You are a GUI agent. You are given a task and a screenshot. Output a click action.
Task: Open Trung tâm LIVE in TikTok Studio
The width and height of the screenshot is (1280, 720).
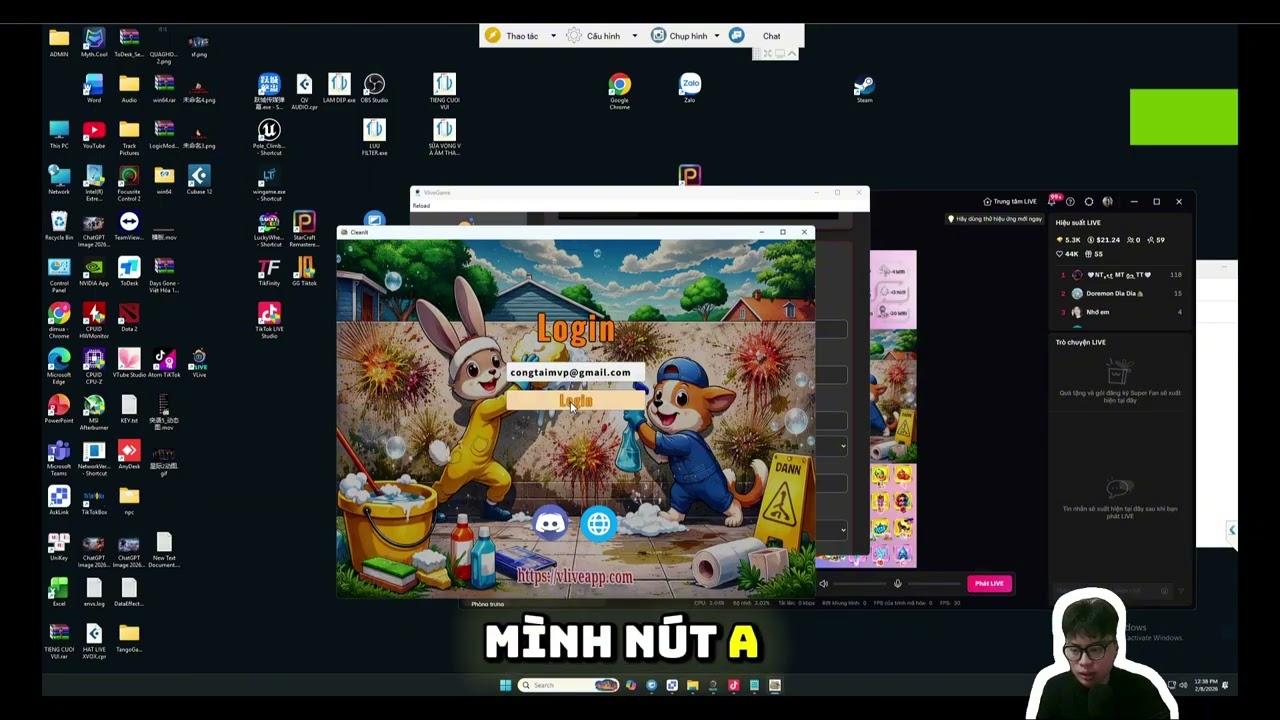(1010, 202)
